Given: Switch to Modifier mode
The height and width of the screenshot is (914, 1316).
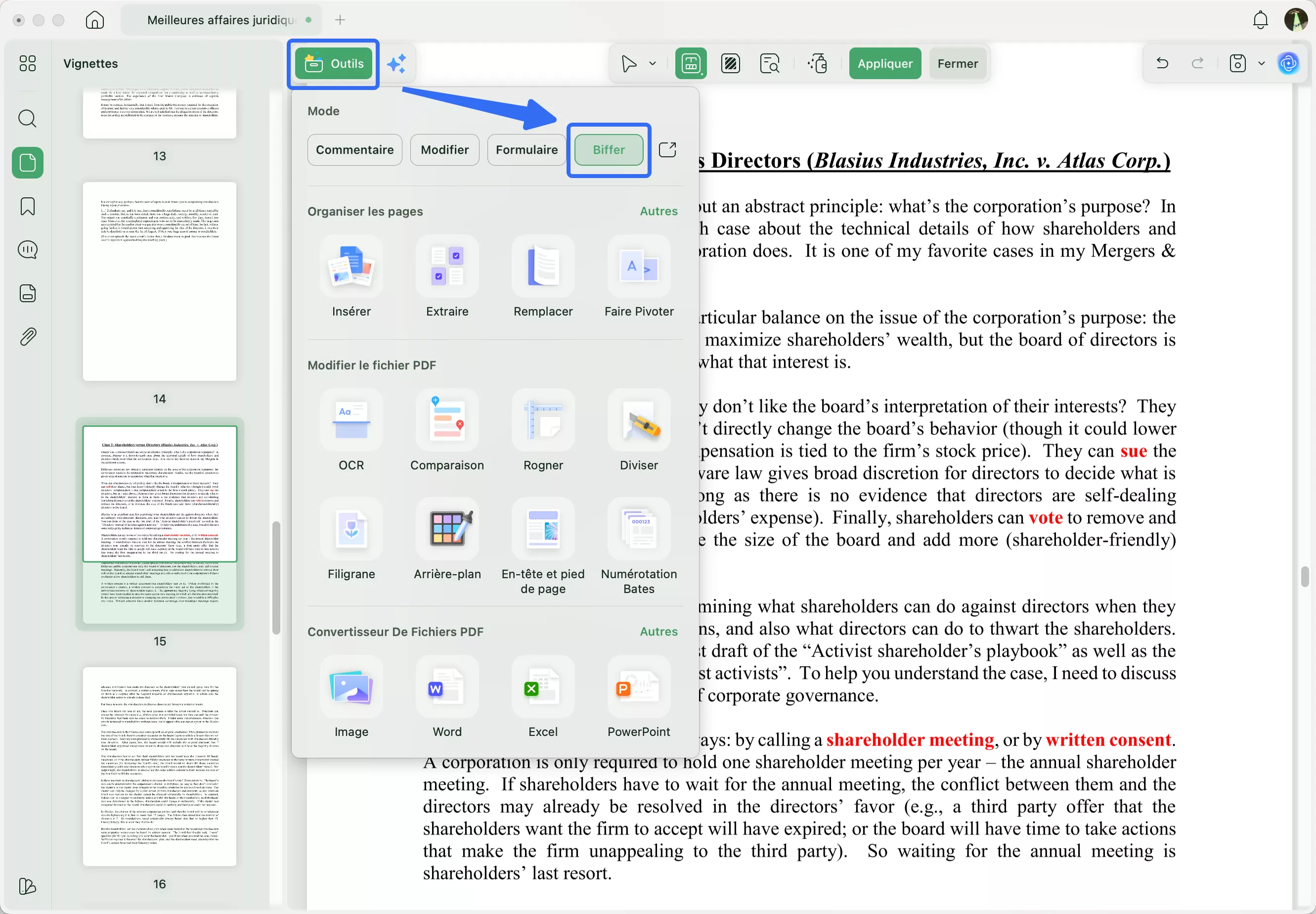Looking at the screenshot, I should (444, 149).
